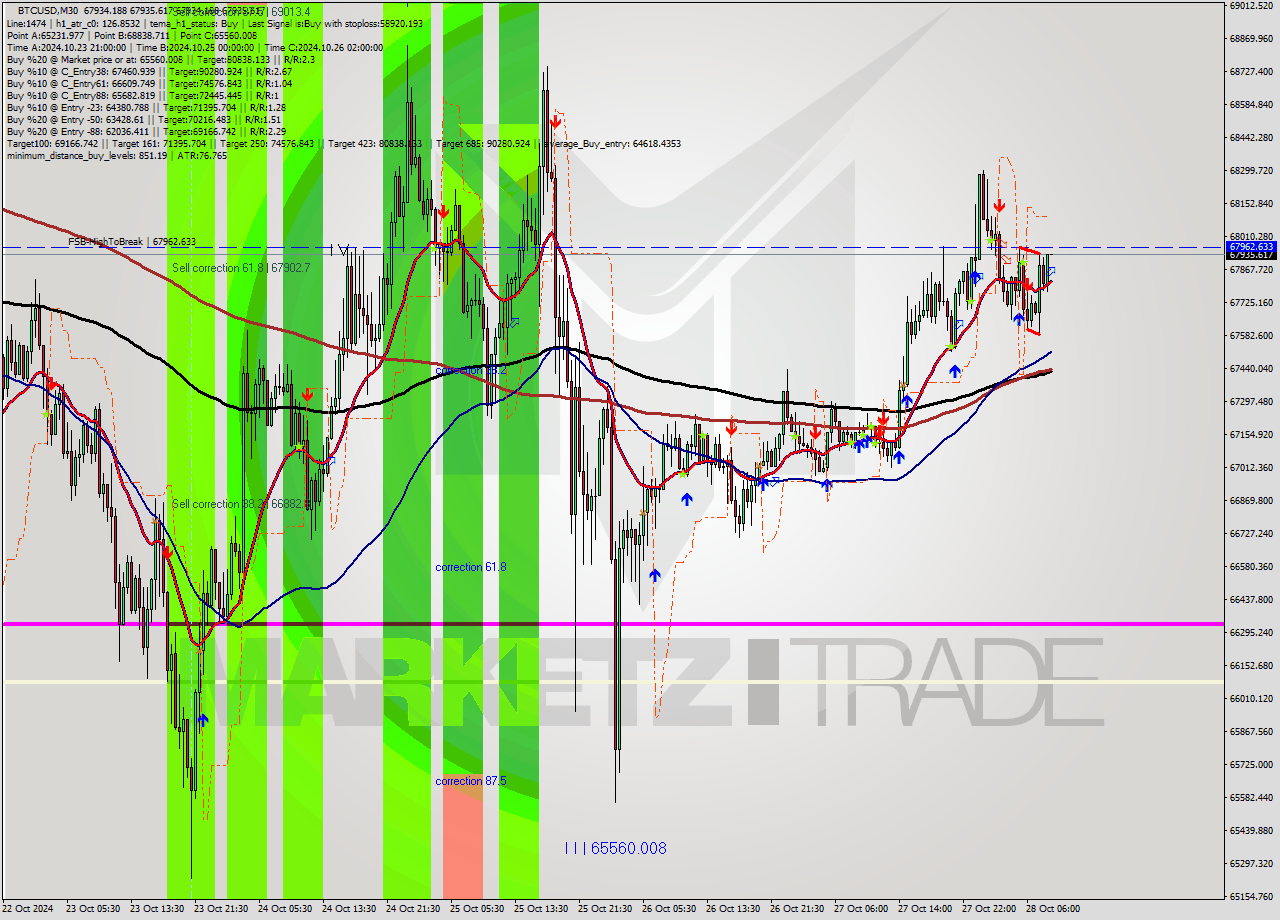
Task: Click the 'Target100: 69166.742' targets line
Action: coord(343,143)
